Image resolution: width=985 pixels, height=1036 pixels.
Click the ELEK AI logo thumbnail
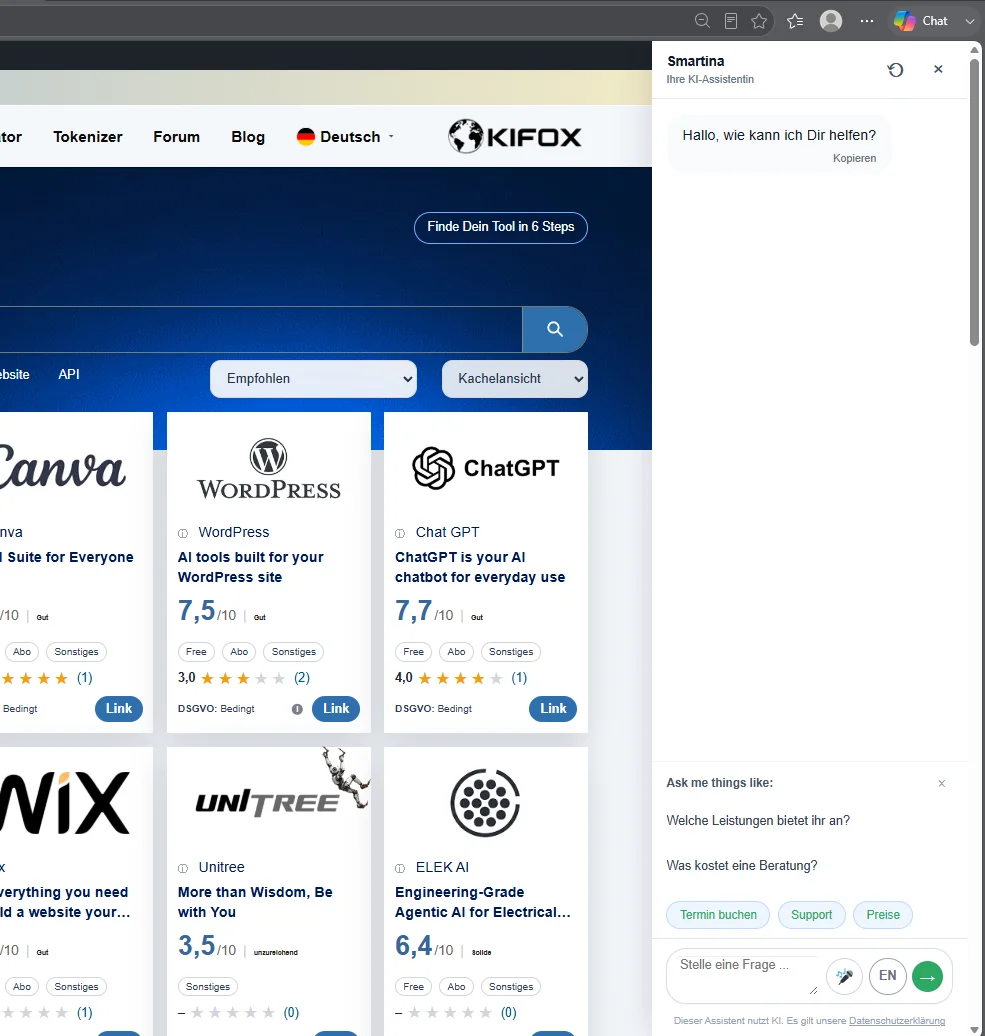pos(486,803)
